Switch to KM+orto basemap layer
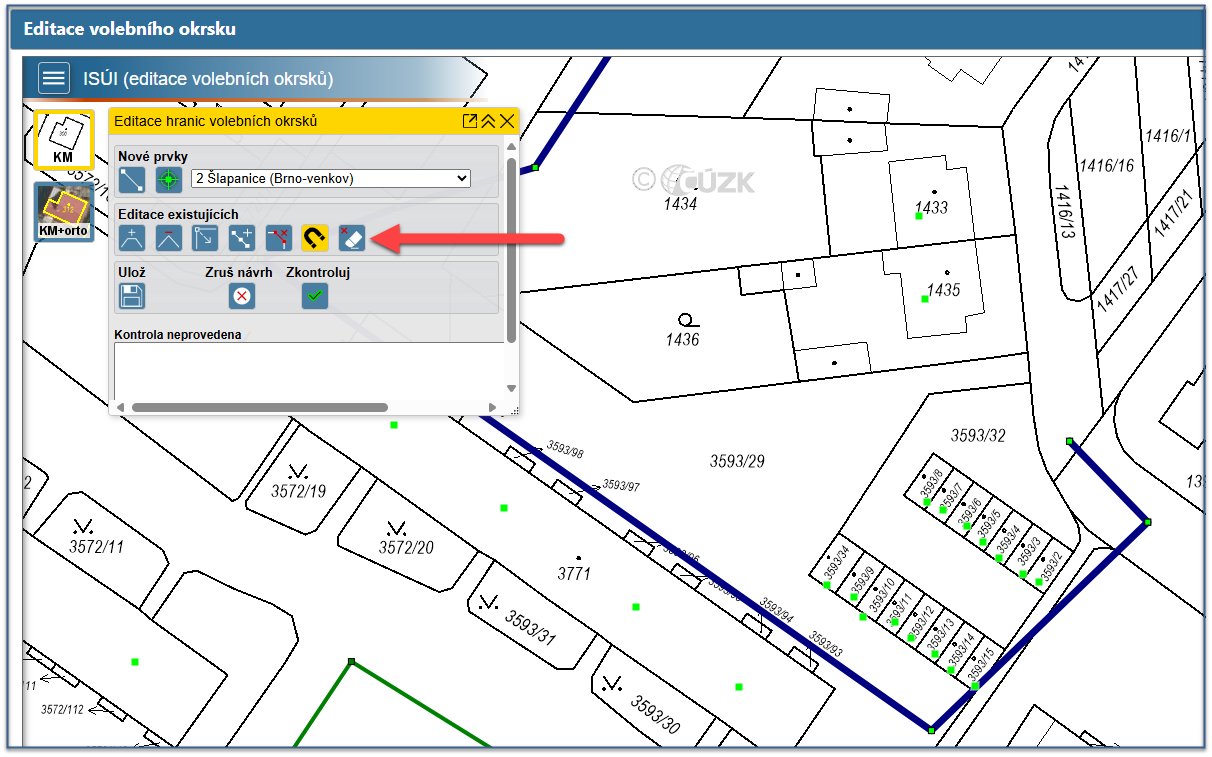1212x757 pixels. point(63,211)
